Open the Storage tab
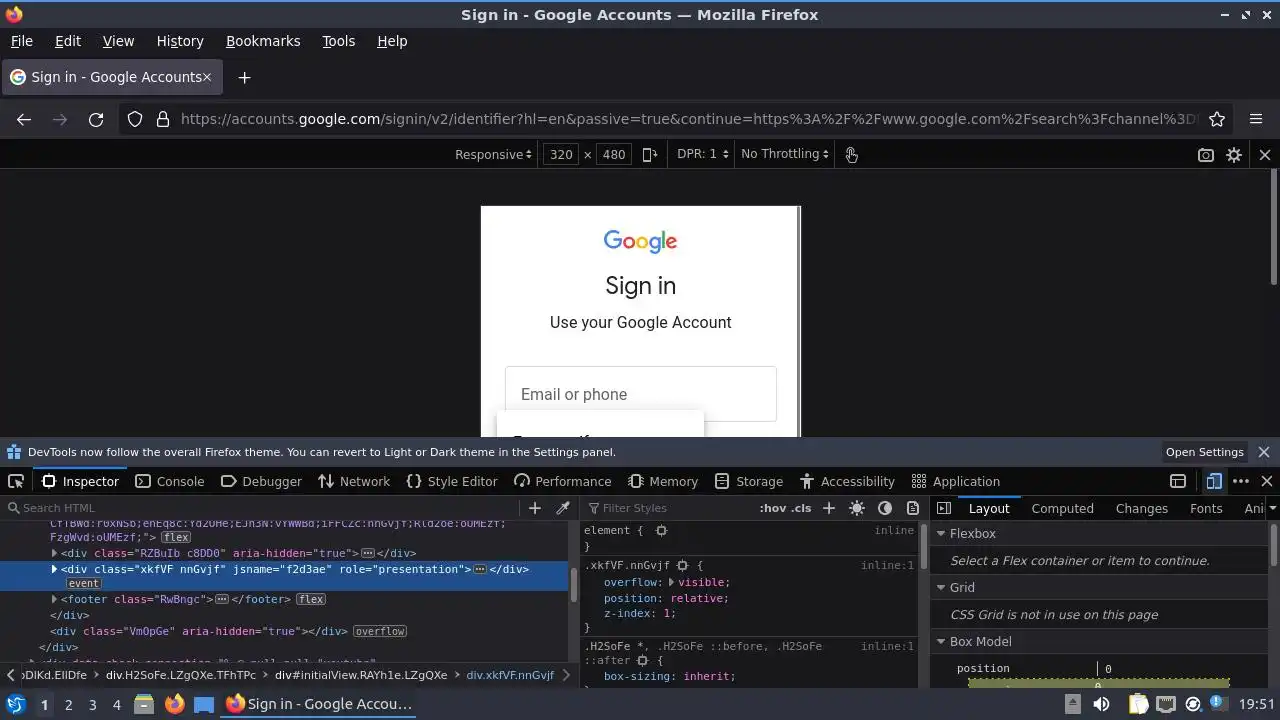Screen dimensions: 1280x720 (x=749, y=481)
